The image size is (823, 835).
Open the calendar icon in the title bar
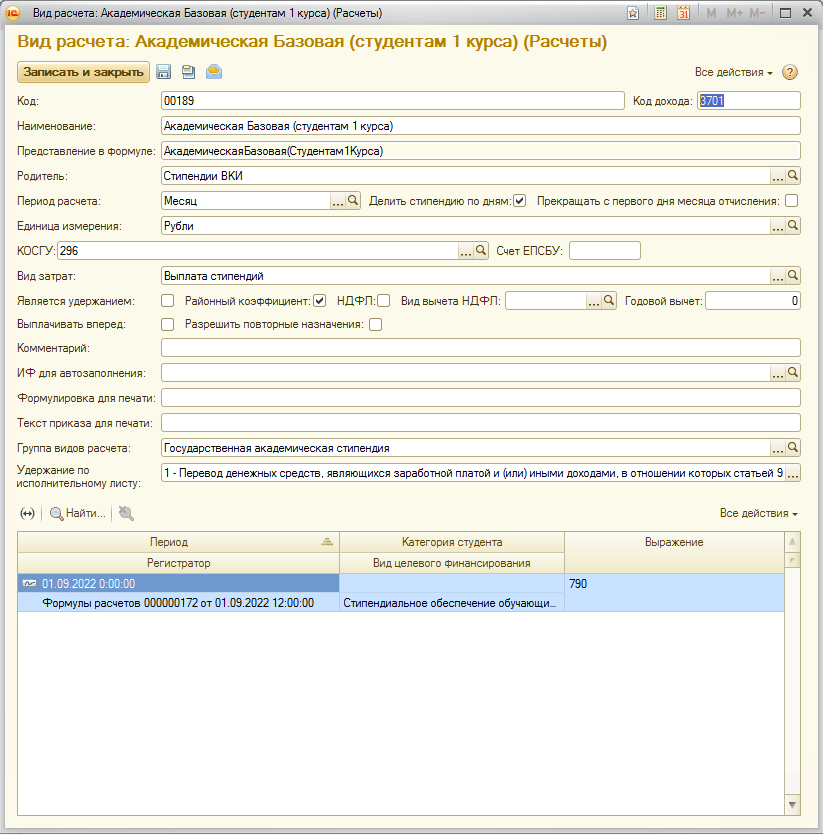click(684, 14)
